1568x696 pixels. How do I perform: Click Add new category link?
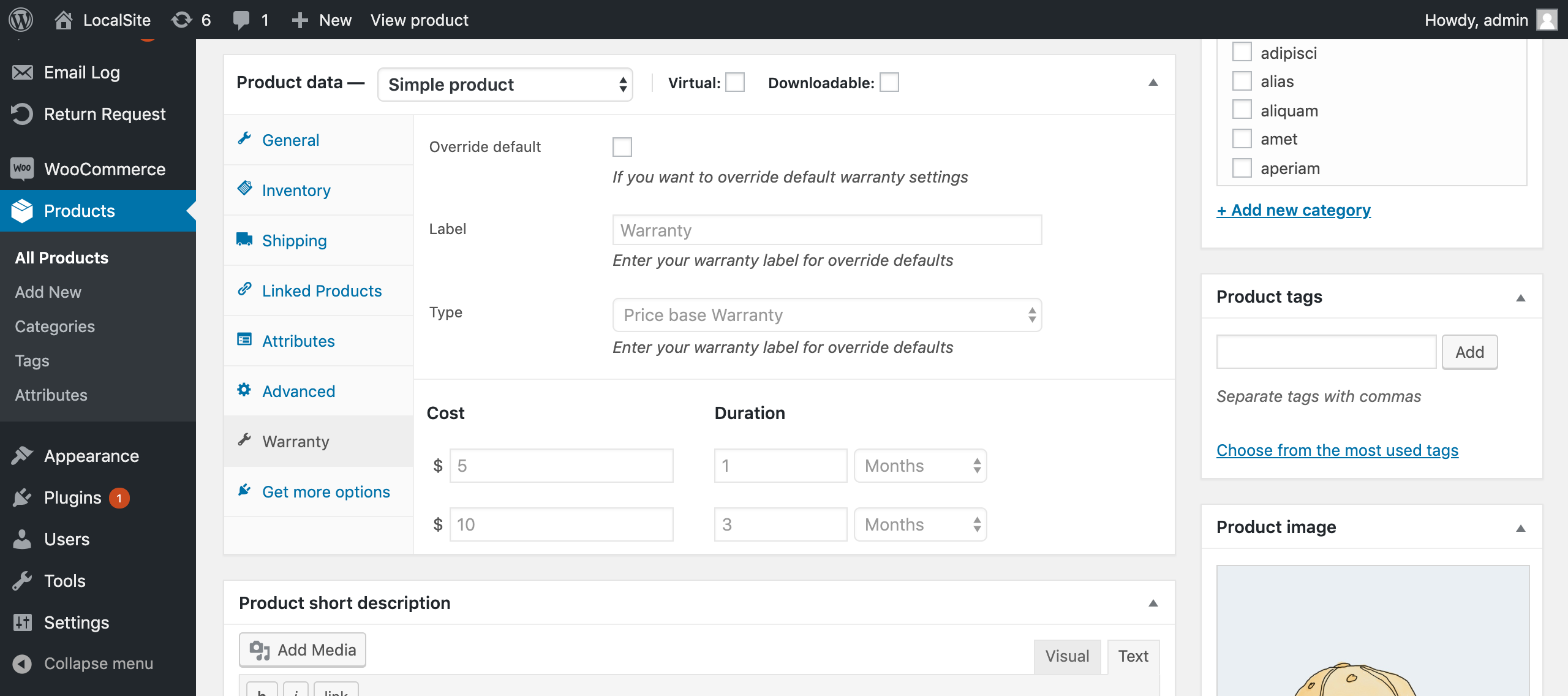(x=1293, y=209)
